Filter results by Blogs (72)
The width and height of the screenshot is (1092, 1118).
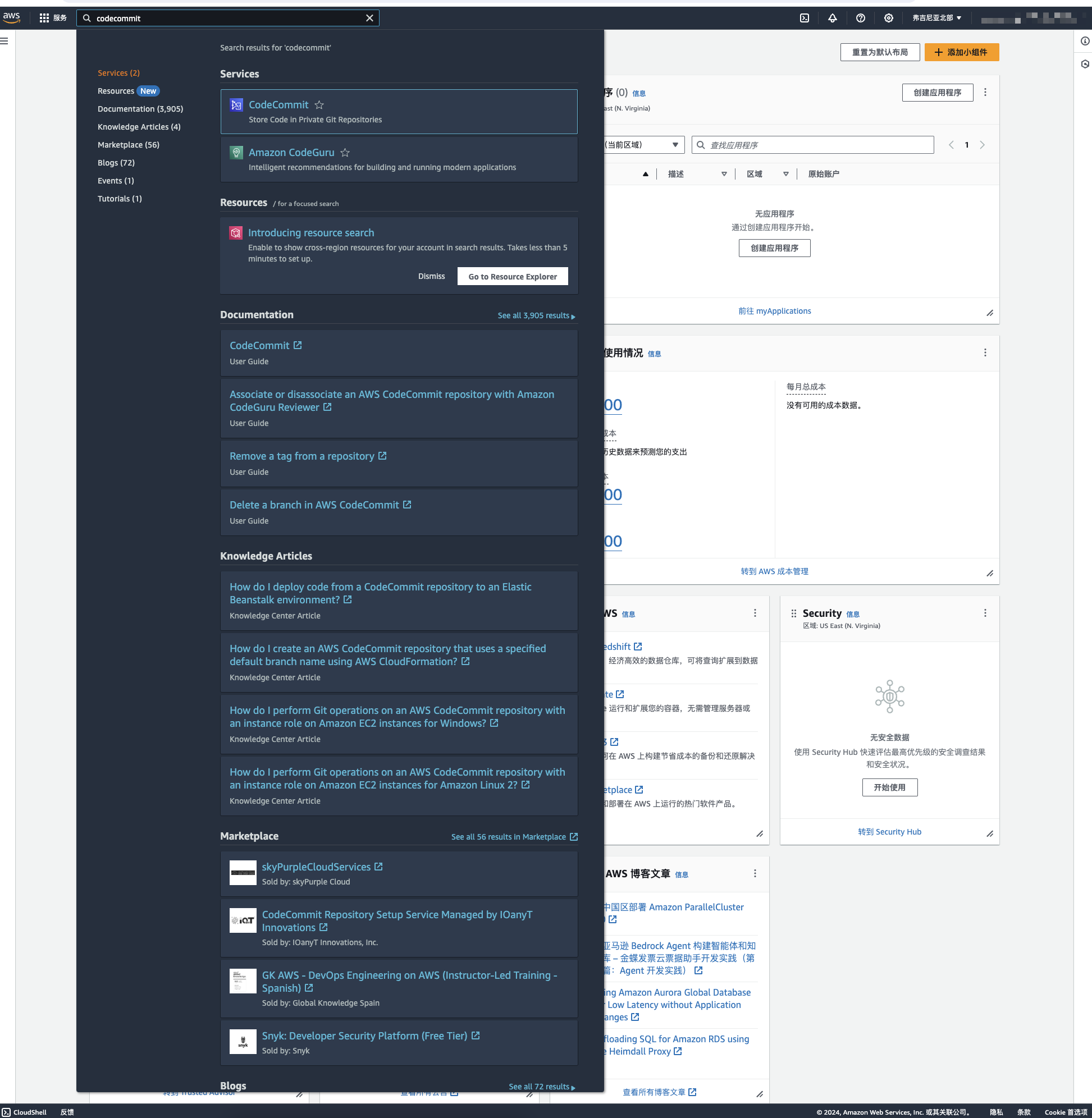pos(116,163)
